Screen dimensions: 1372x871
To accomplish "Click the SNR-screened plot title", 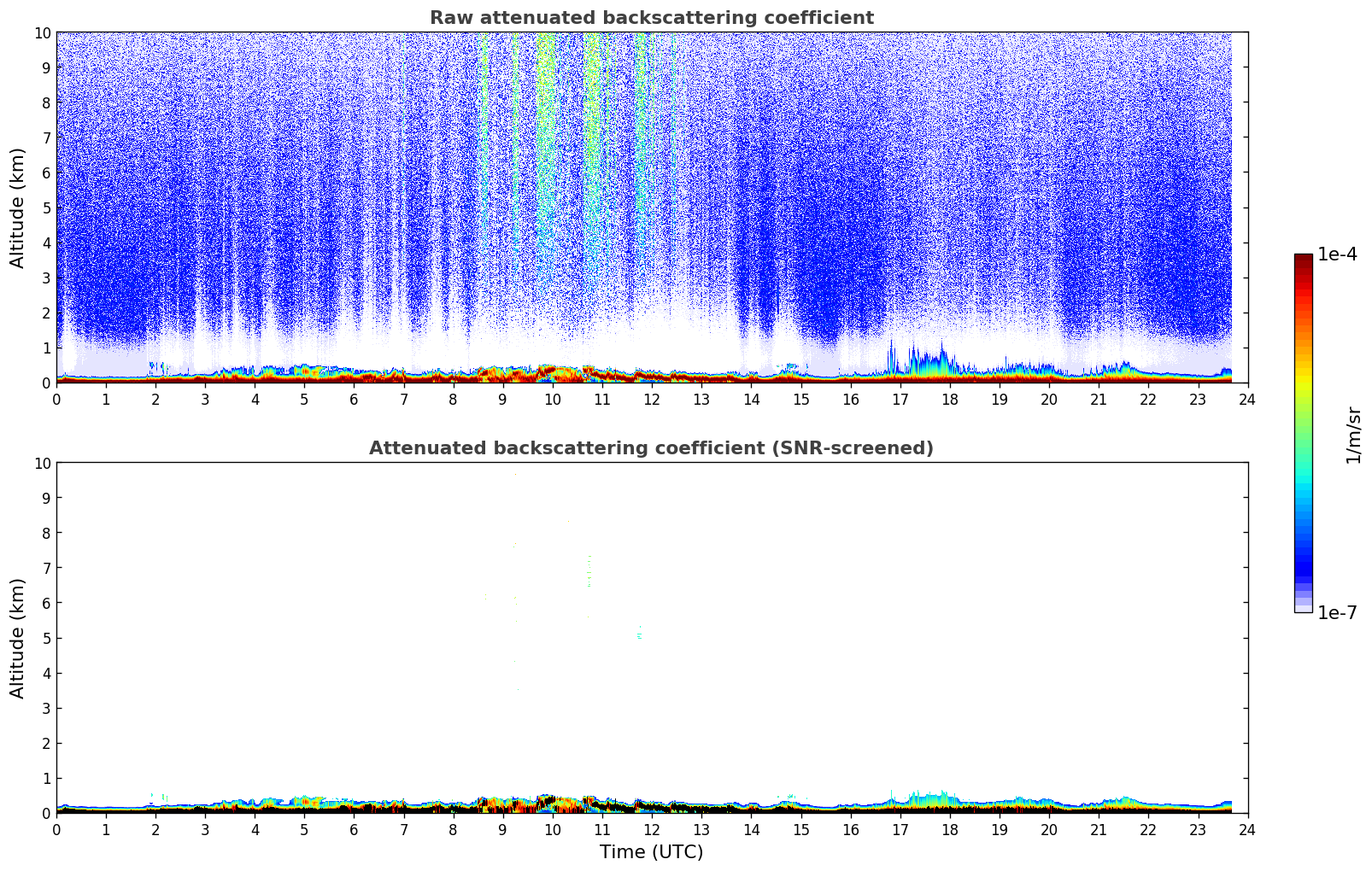I will coord(651,448).
